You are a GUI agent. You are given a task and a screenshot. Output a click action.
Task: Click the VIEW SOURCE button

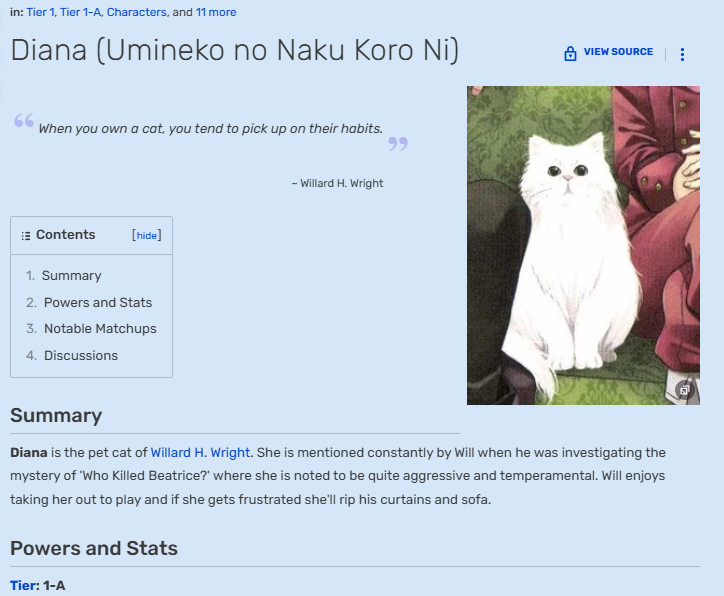(618, 52)
